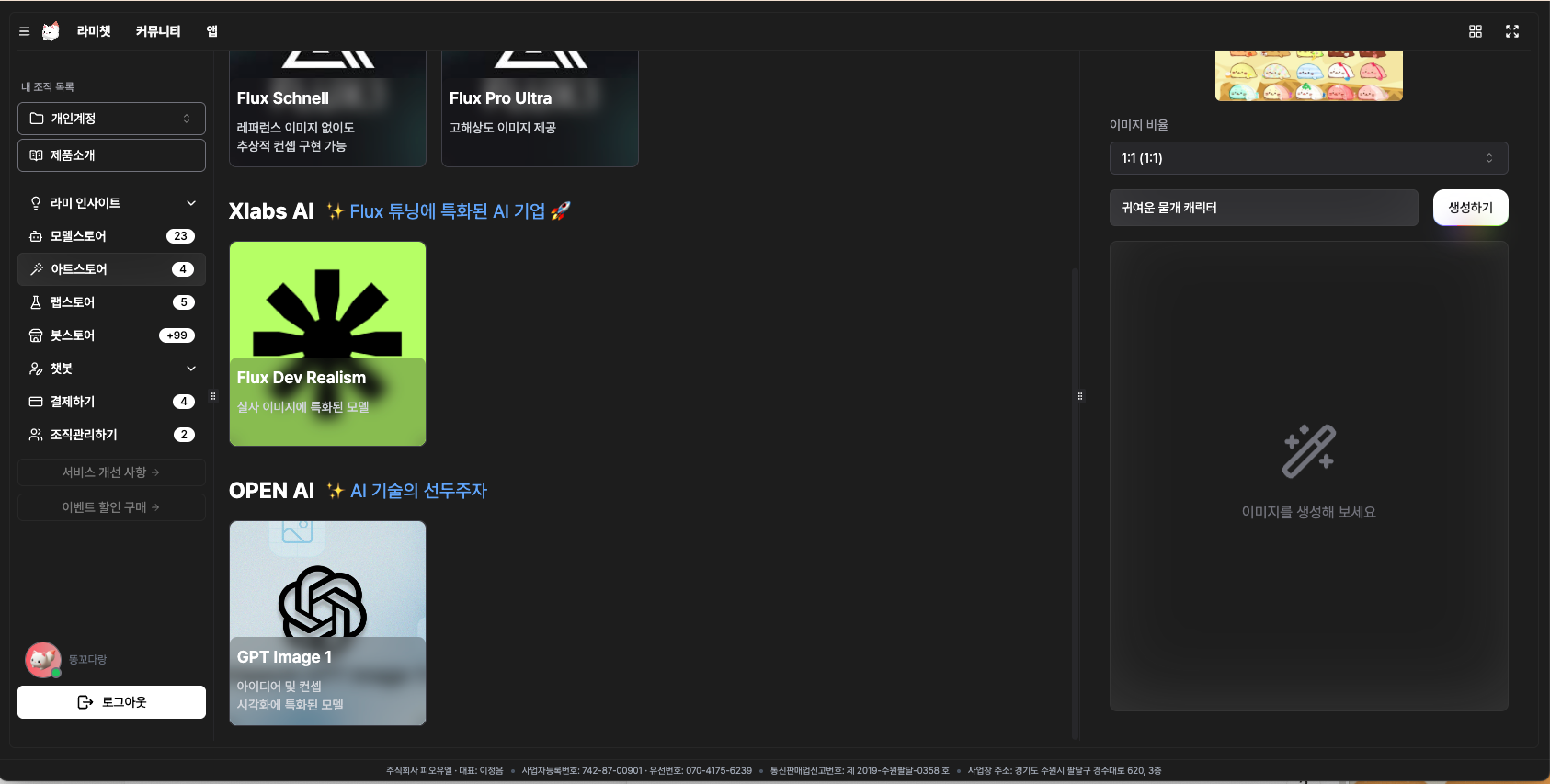Click the right panel resize handle
The width and height of the screenshot is (1550, 784).
coord(1080,396)
